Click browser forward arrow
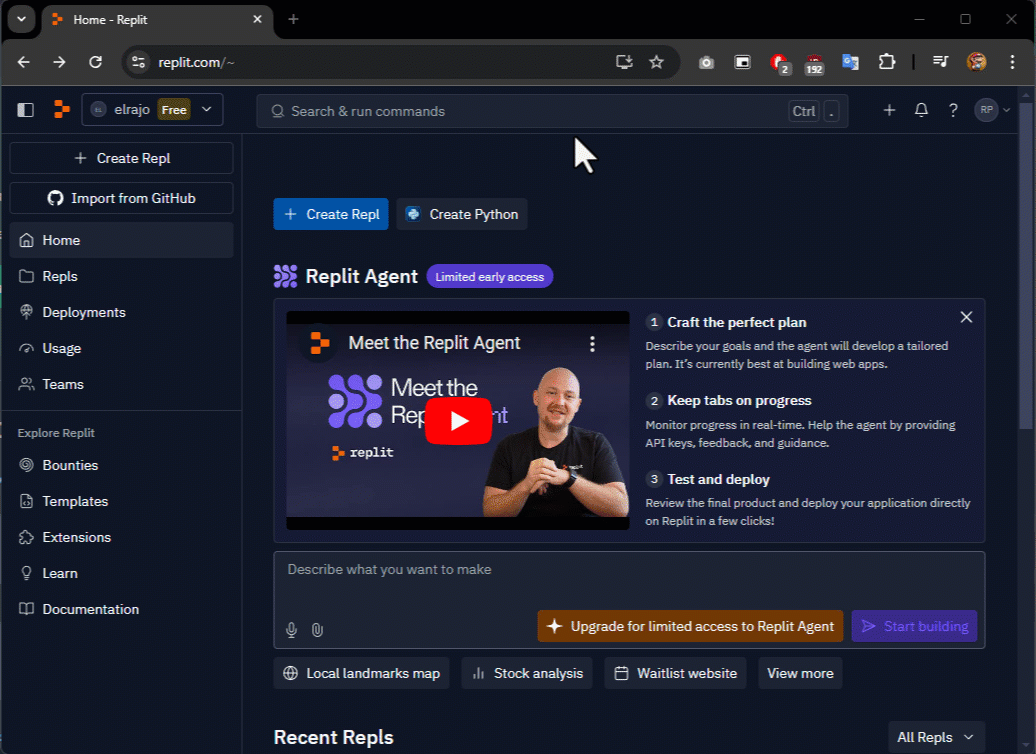 coord(59,62)
